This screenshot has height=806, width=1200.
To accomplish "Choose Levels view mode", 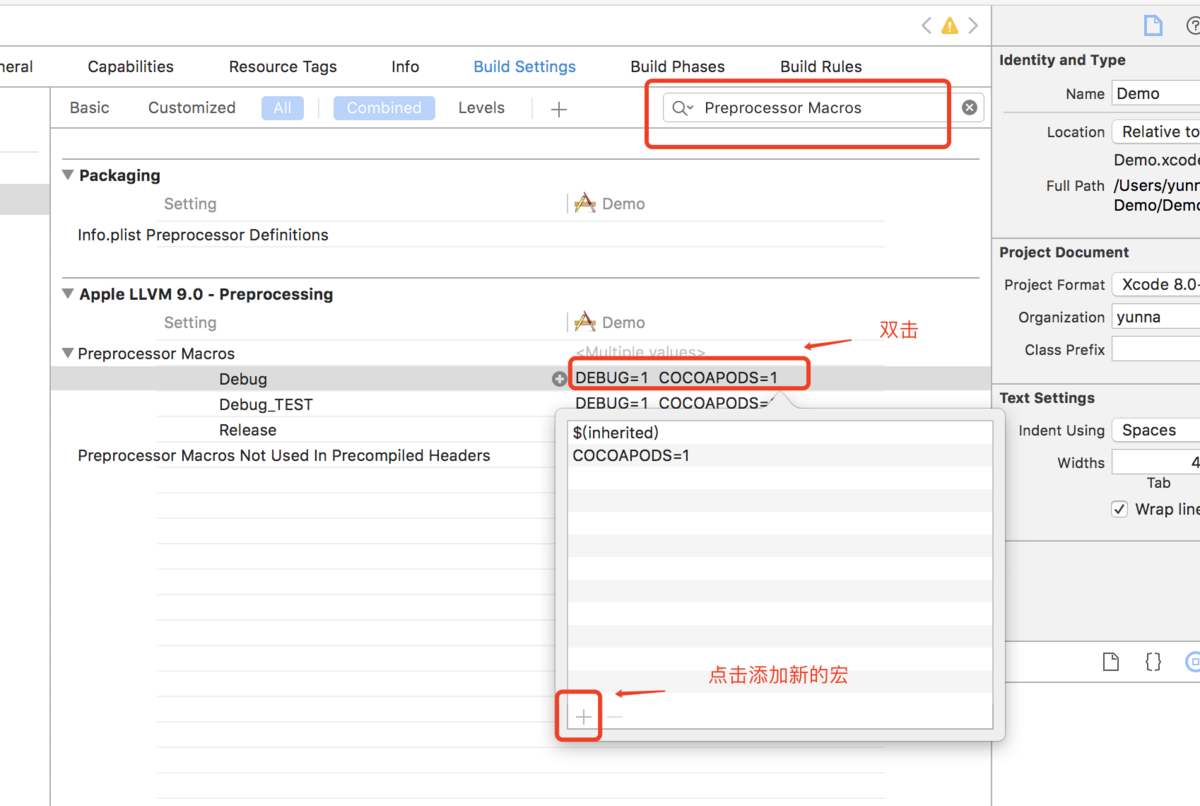I will pos(481,108).
